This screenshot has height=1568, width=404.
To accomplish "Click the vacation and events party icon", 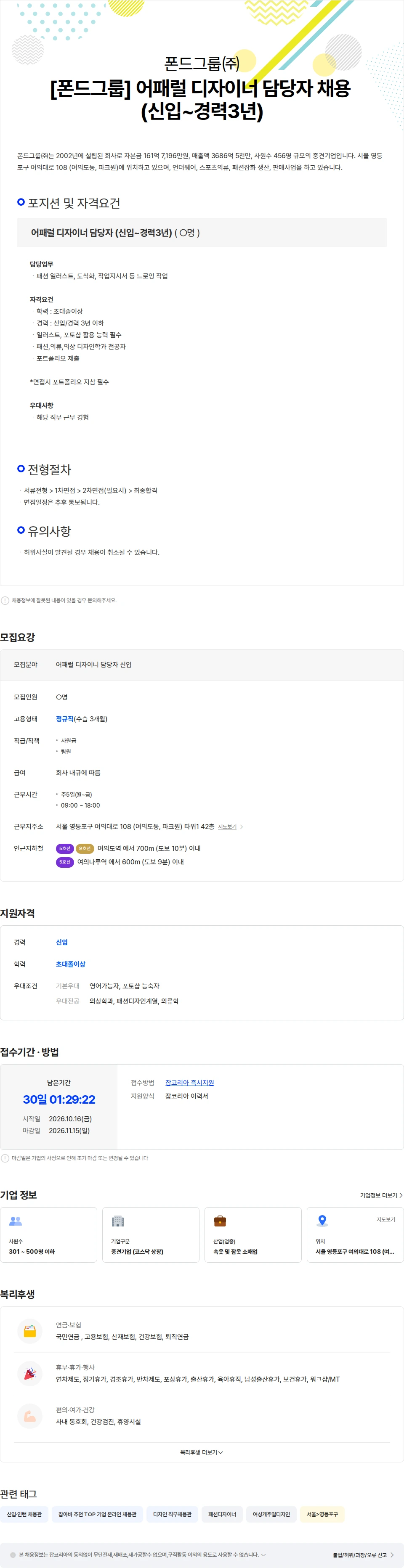I will (x=30, y=1374).
